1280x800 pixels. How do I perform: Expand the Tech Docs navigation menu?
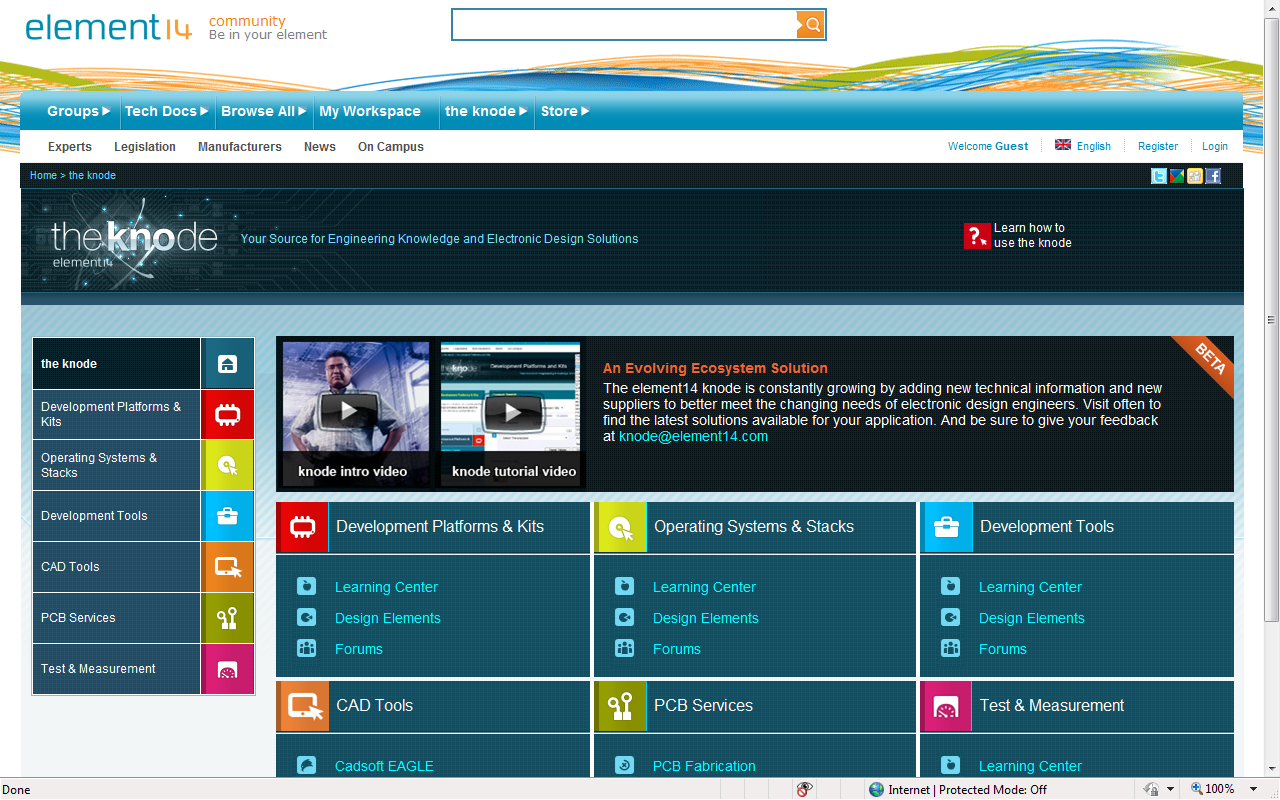[x=166, y=111]
